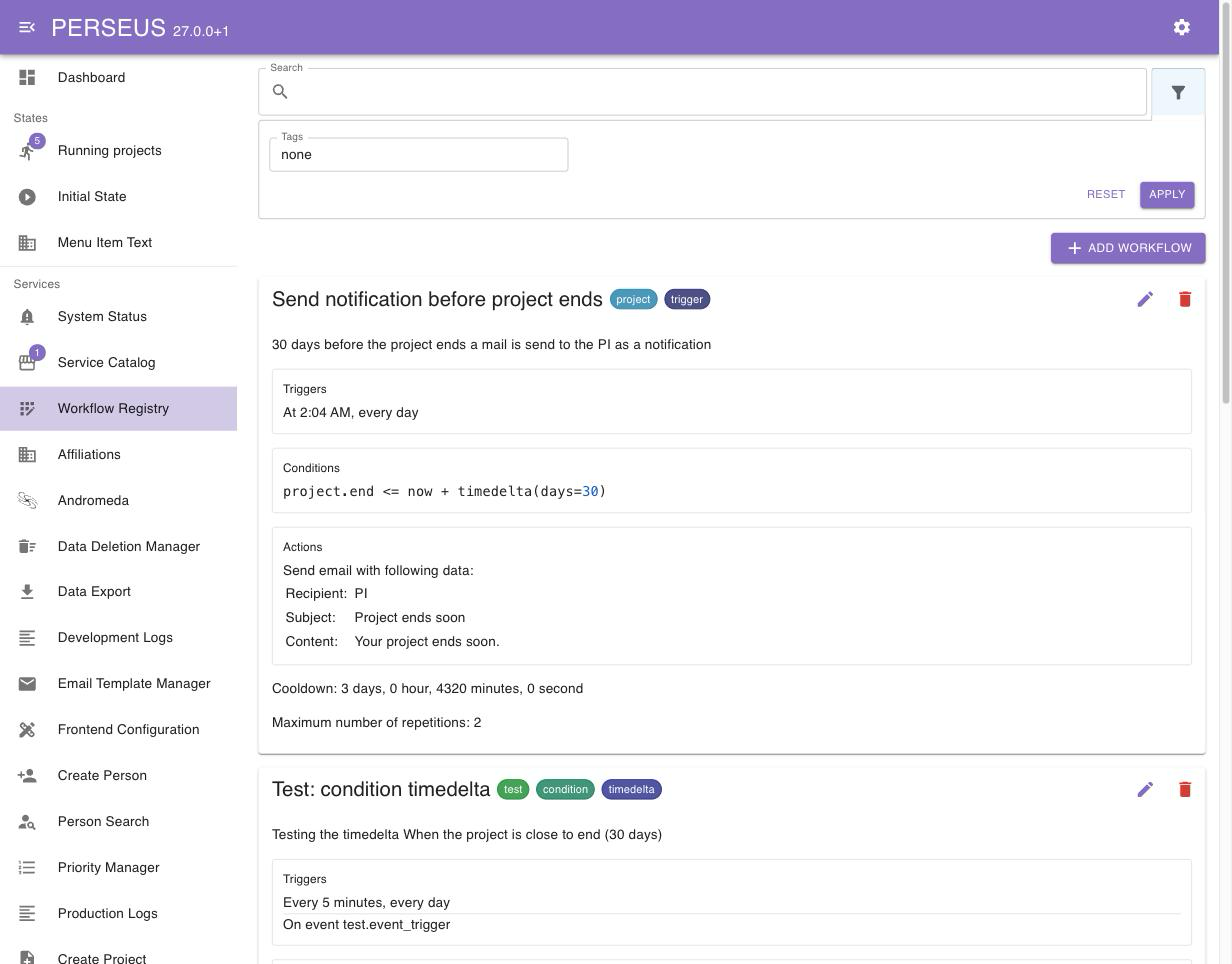
Task: Click the Cooldown: 3 days text
Action: pyautogui.click(x=427, y=688)
